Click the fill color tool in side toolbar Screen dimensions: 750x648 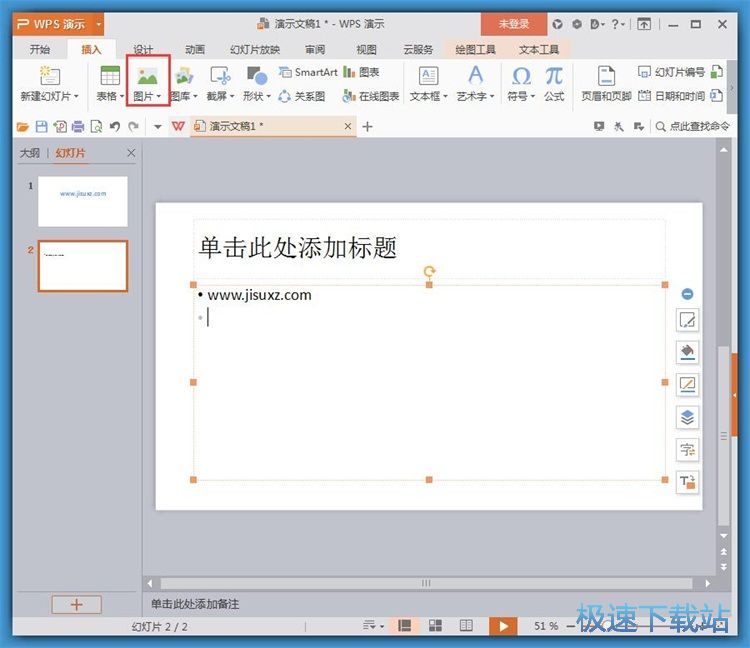[687, 352]
